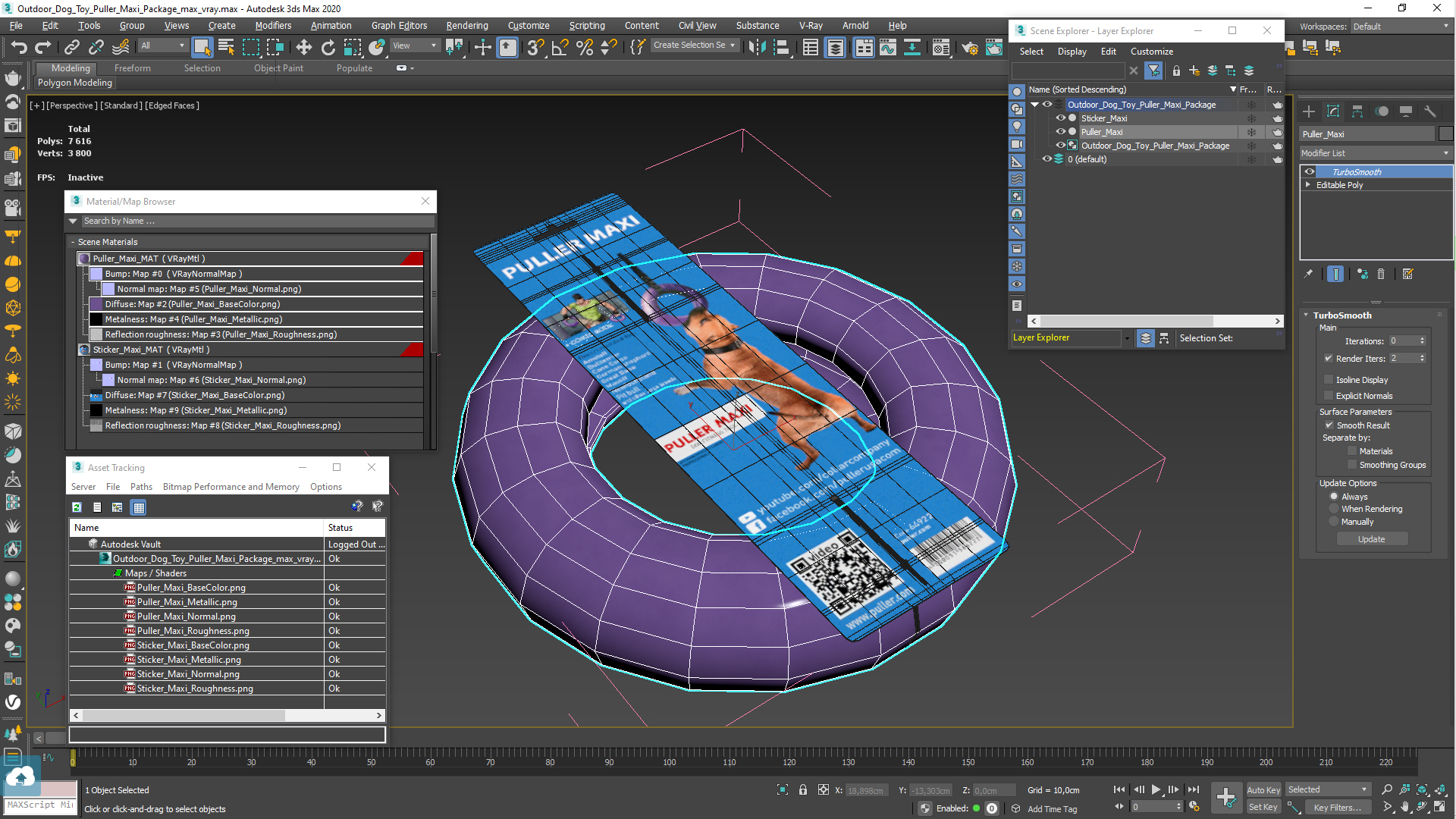1456x819 pixels.
Task: Toggle visibility eye of 0 (default) layer
Action: coord(1047,158)
